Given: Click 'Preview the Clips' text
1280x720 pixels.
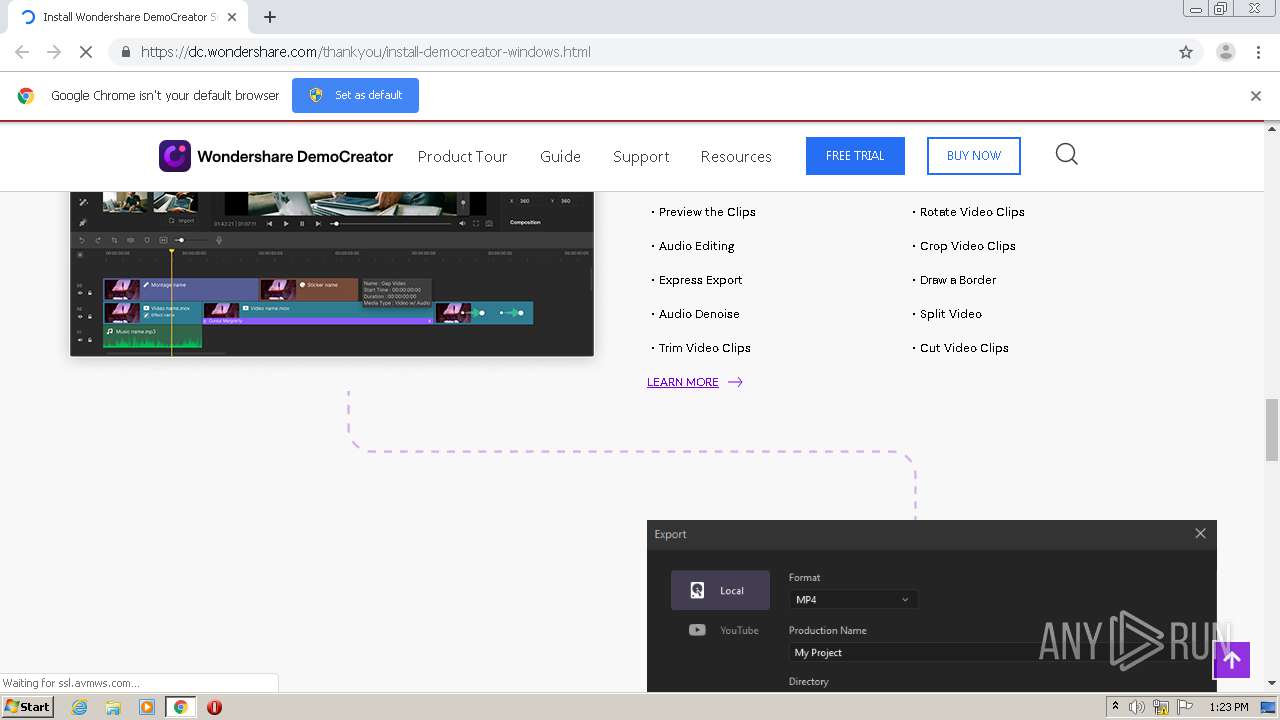Looking at the screenshot, I should [707, 212].
